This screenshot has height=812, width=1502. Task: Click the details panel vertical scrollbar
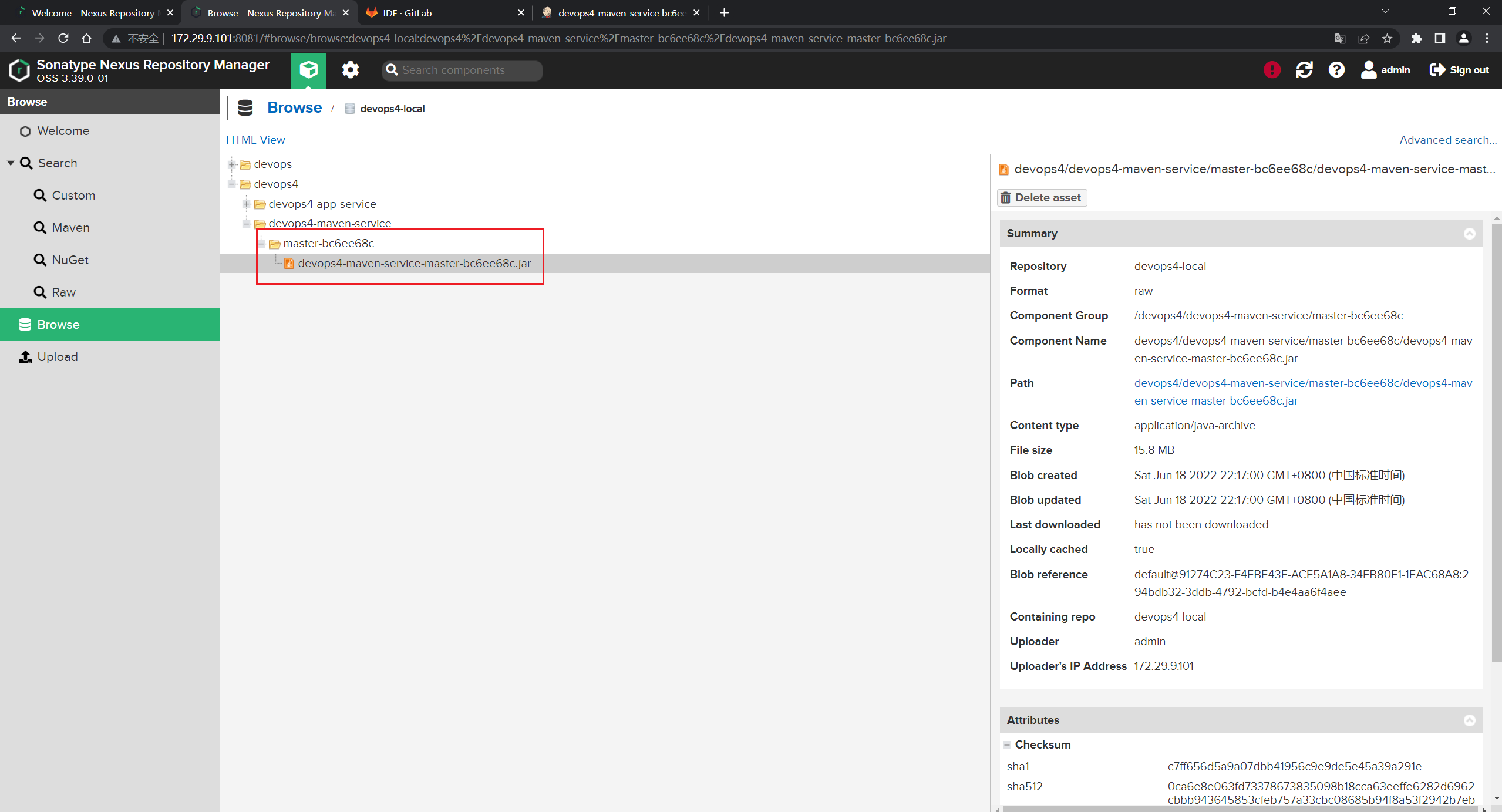tap(1496, 442)
